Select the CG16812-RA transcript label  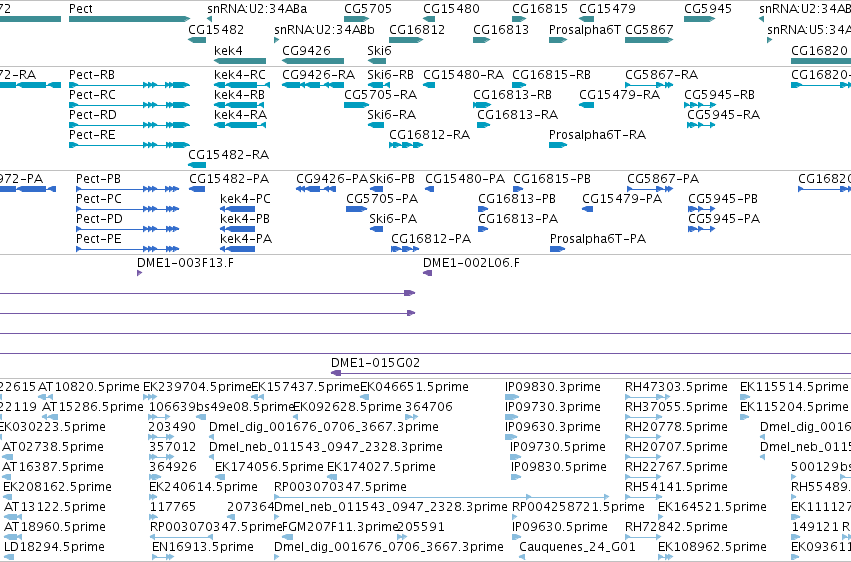click(x=429, y=135)
